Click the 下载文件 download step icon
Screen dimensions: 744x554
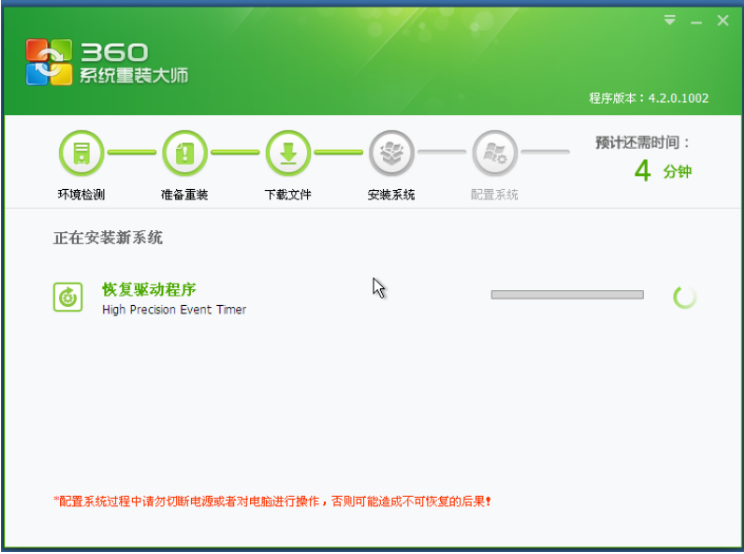(x=288, y=153)
